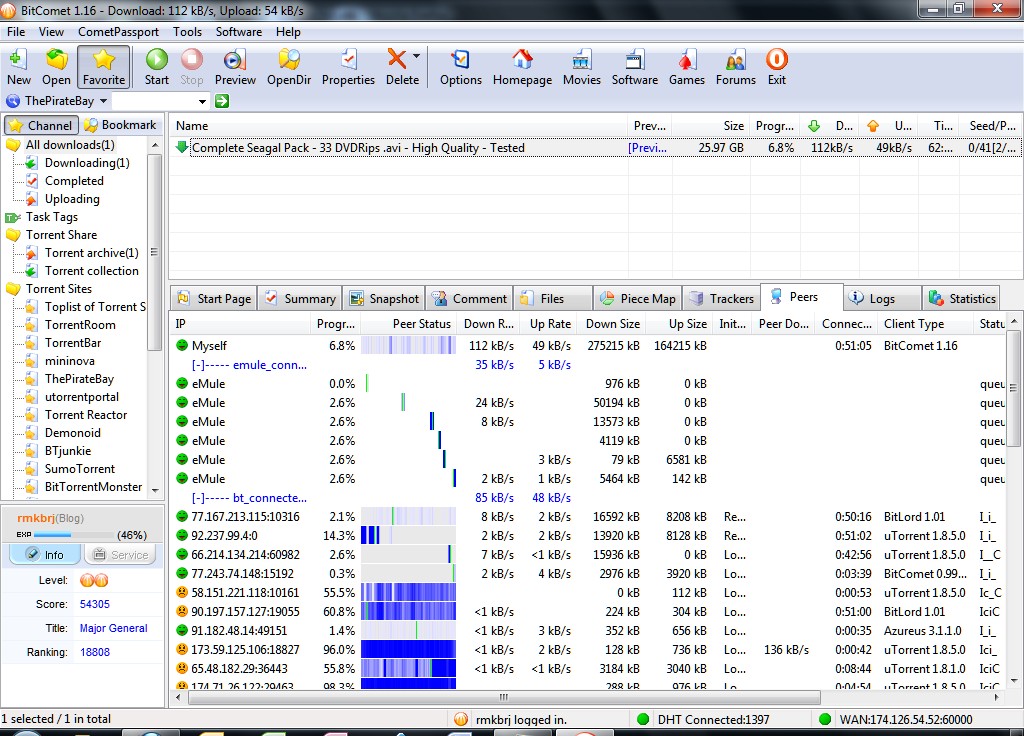Open the Tools menu
This screenshot has width=1024, height=736.
coord(187,31)
